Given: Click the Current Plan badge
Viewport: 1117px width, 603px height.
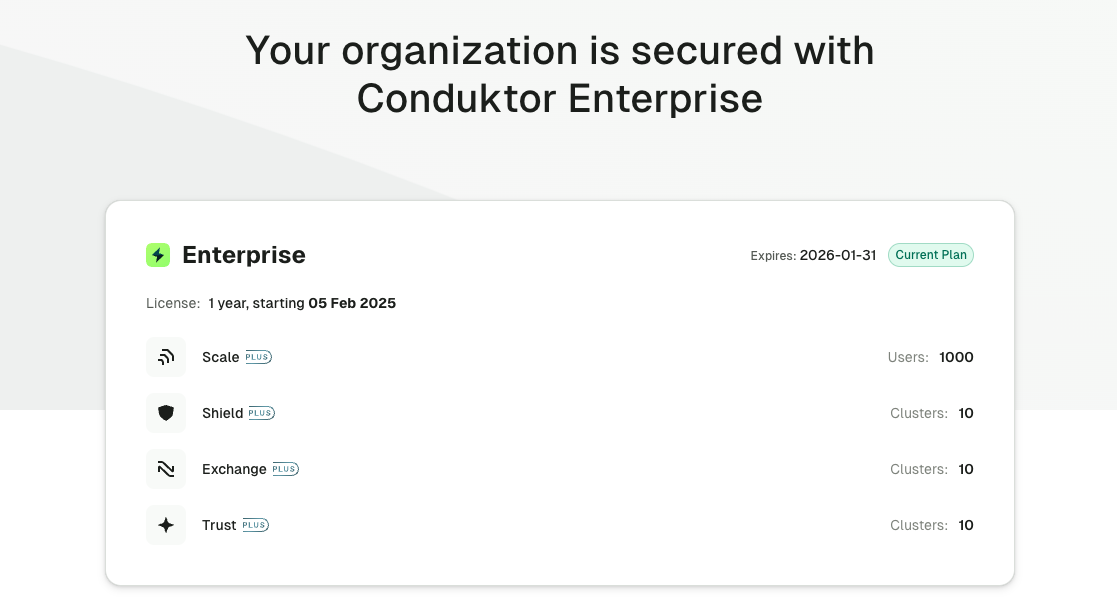Looking at the screenshot, I should 930,255.
